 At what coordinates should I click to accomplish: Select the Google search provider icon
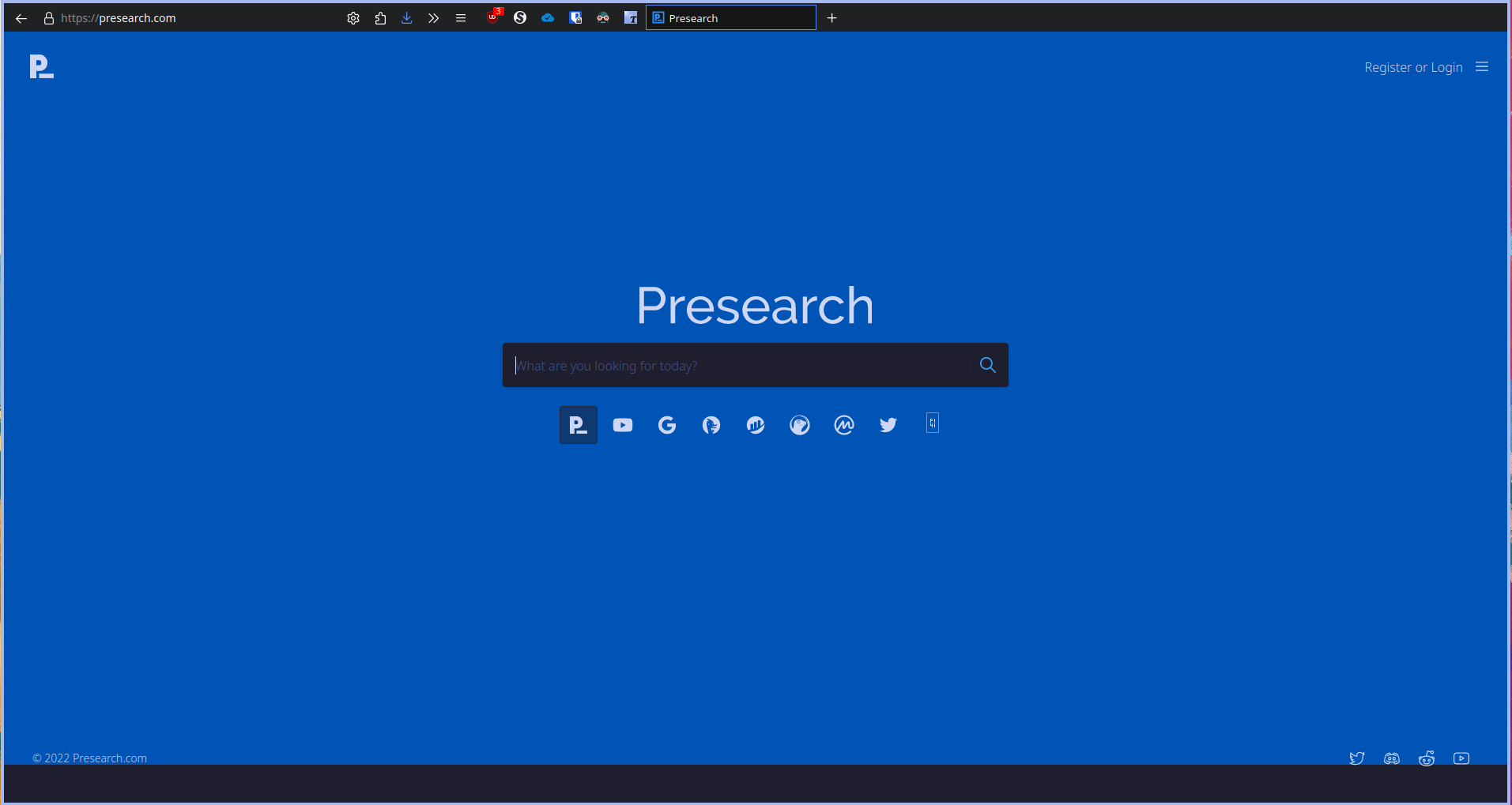pyautogui.click(x=667, y=425)
